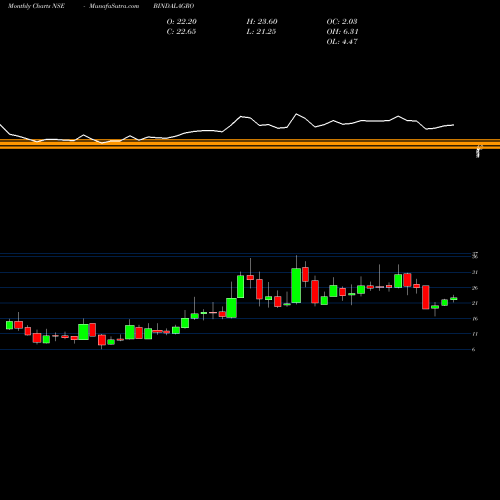
Task: Click the BINDALAGRO ticker symbol
Action: pyautogui.click(x=174, y=6)
